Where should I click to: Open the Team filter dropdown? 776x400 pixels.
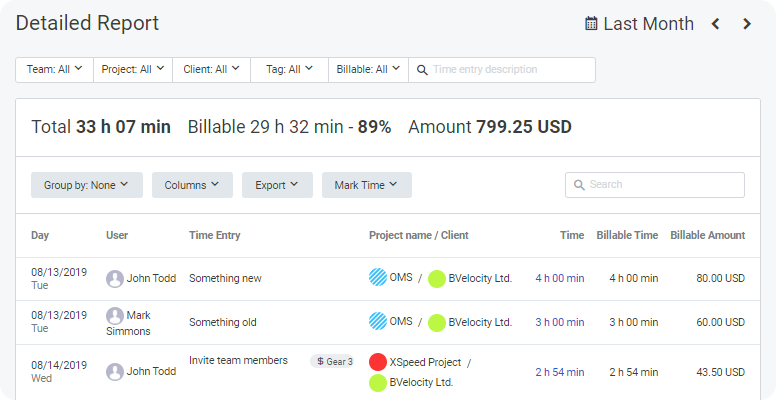pos(55,70)
